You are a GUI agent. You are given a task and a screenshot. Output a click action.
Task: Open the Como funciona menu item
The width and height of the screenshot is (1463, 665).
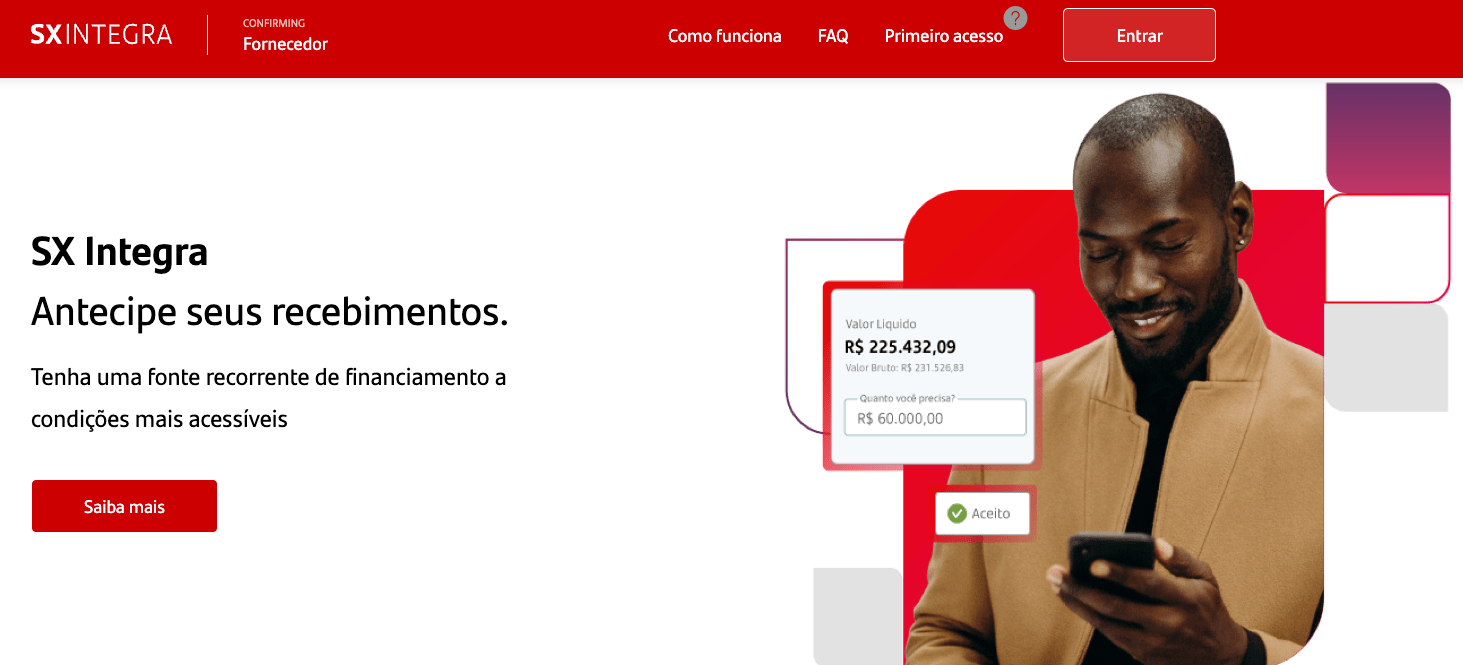(725, 36)
